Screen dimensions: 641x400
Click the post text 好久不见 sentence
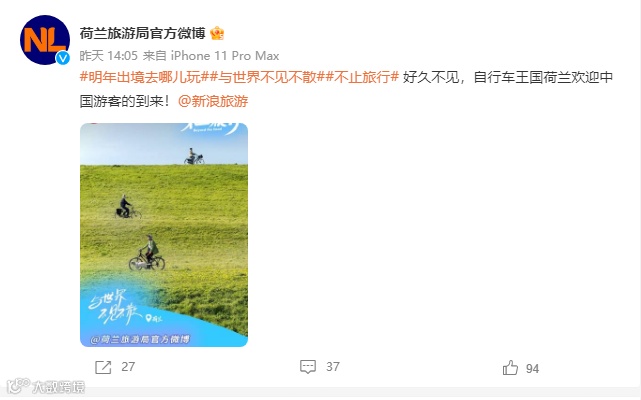pos(346,89)
